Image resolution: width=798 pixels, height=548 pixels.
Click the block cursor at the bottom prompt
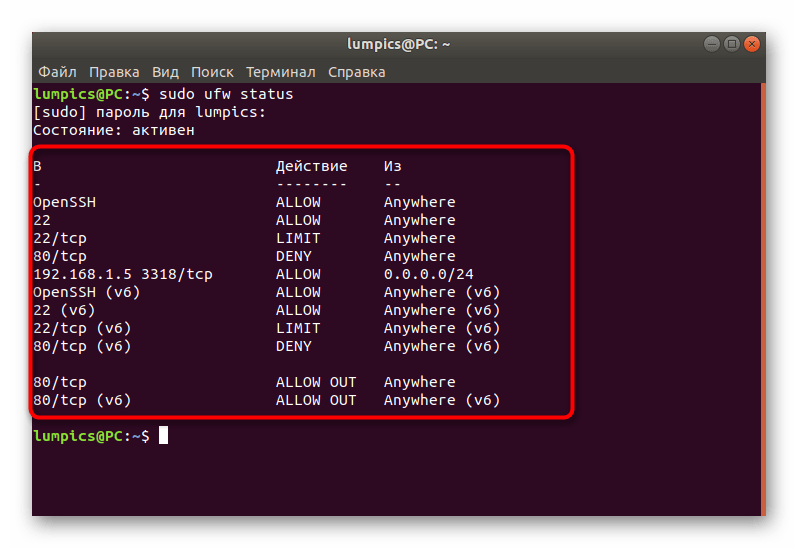click(163, 436)
